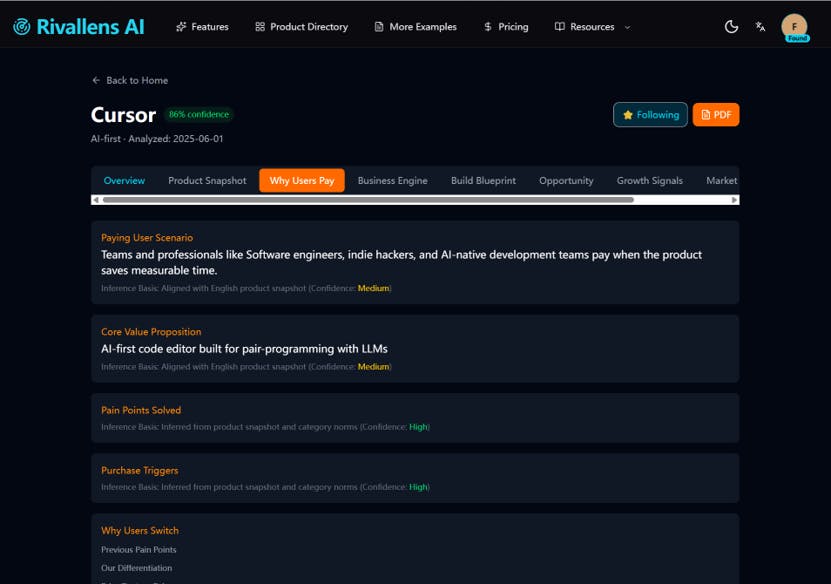The height and width of the screenshot is (584, 831).
Task: Click the Why Users Switch heading
Action: click(140, 530)
